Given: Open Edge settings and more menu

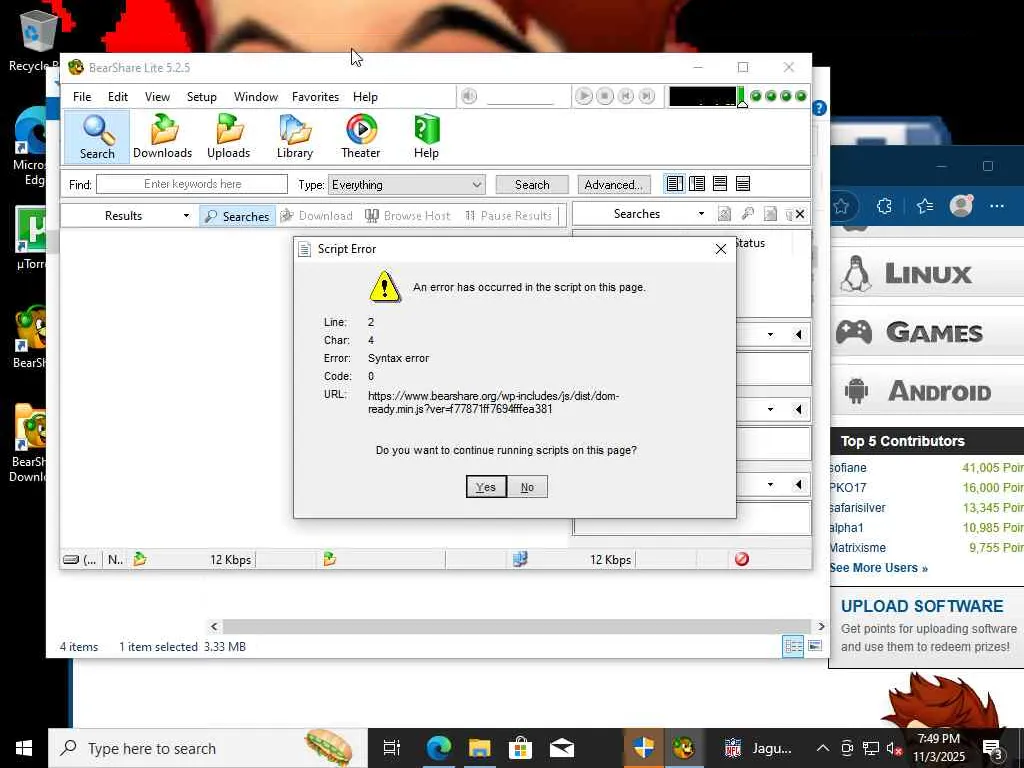Looking at the screenshot, I should [x=997, y=206].
